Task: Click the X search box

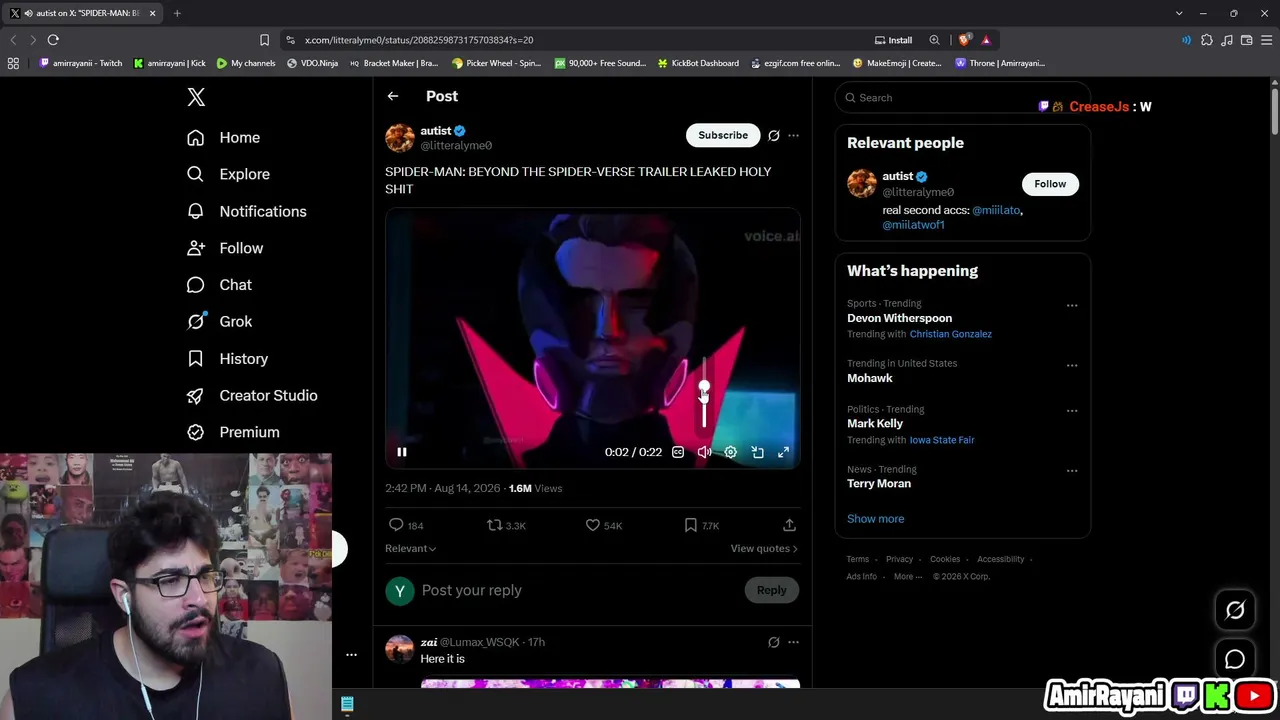Action: tap(962, 98)
